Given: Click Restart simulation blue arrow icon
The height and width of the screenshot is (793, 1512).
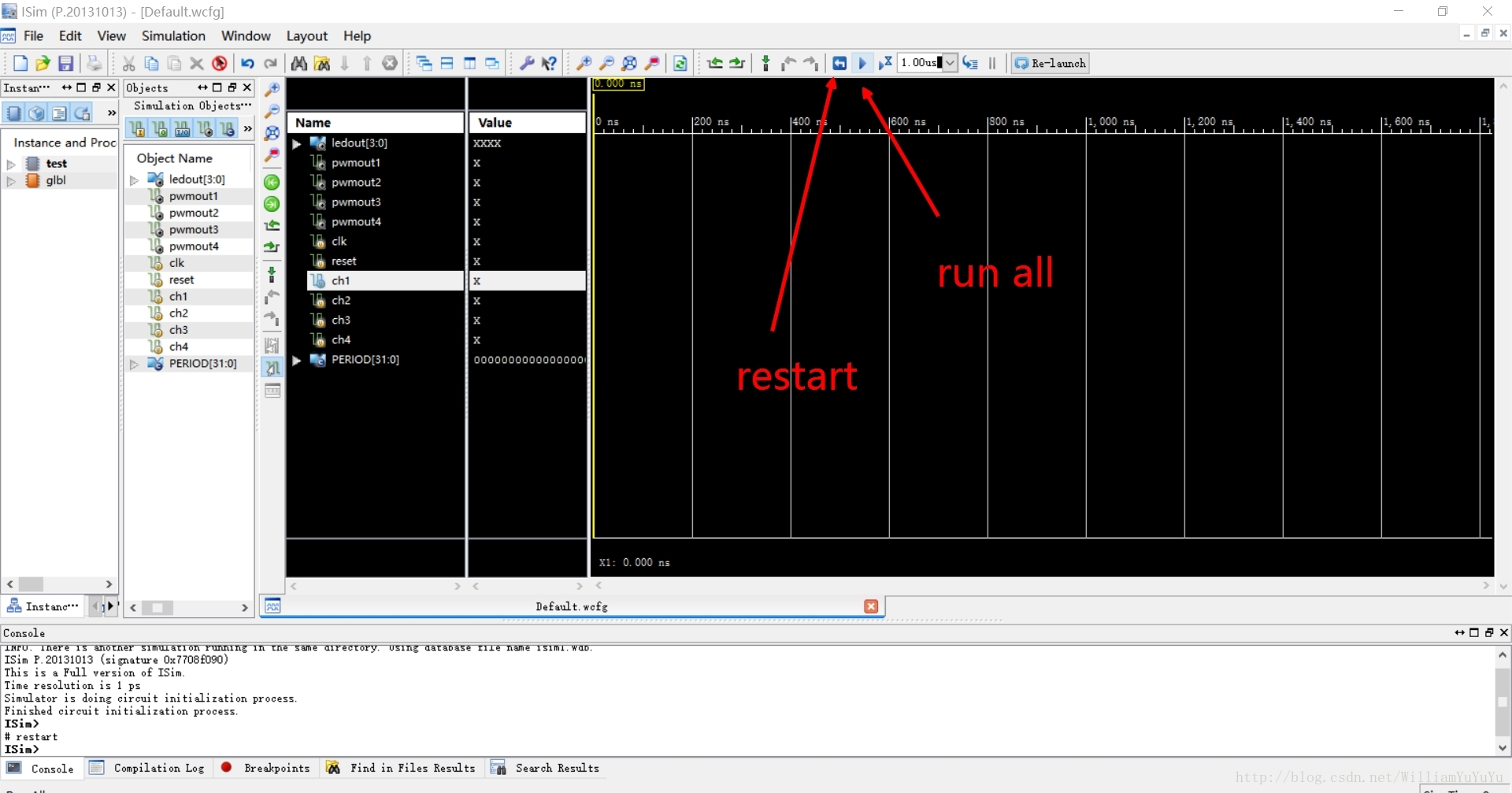Looking at the screenshot, I should 839,63.
